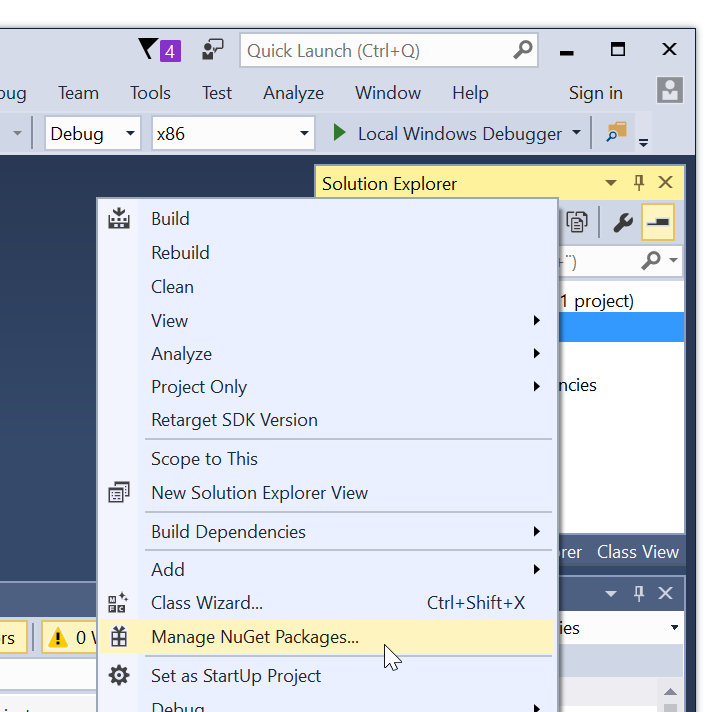Choose Manage NuGet Packages
Viewport: 727px width, 712px height.
[x=326, y=637]
